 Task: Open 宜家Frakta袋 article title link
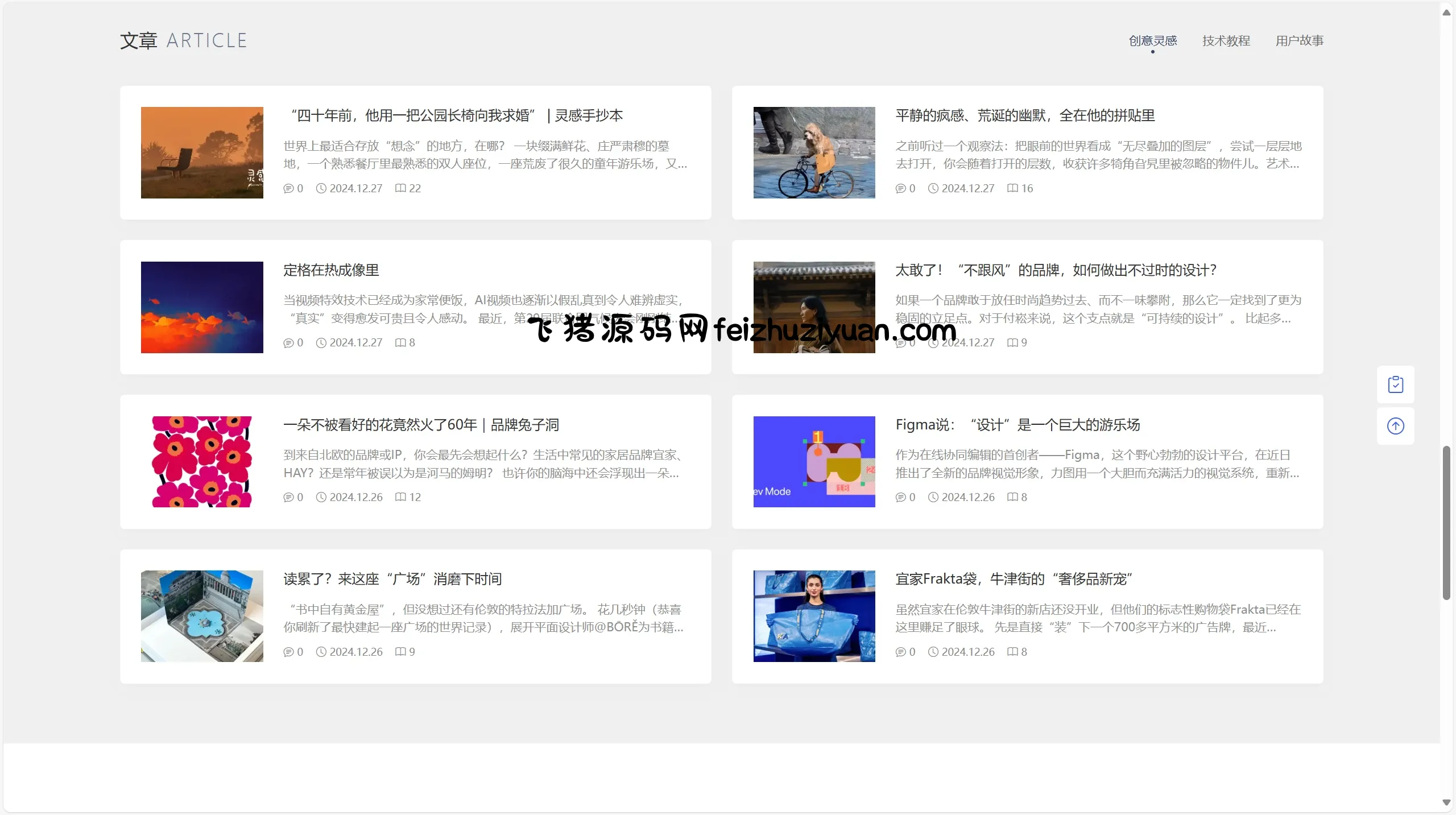click(x=1014, y=579)
